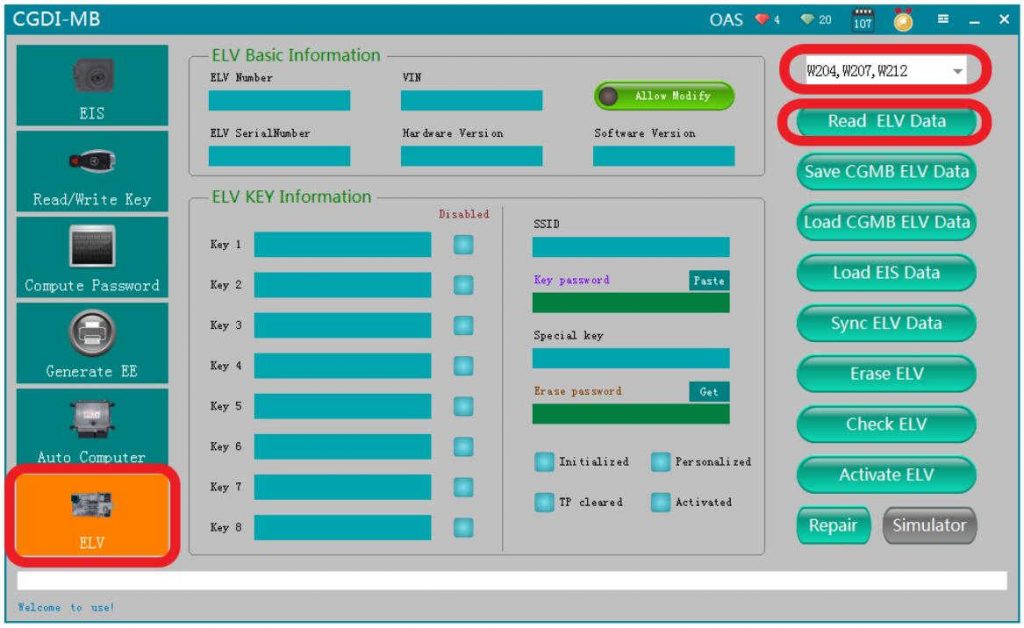This screenshot has width=1024, height=628.
Task: Click the Key 1 data field
Action: point(343,245)
